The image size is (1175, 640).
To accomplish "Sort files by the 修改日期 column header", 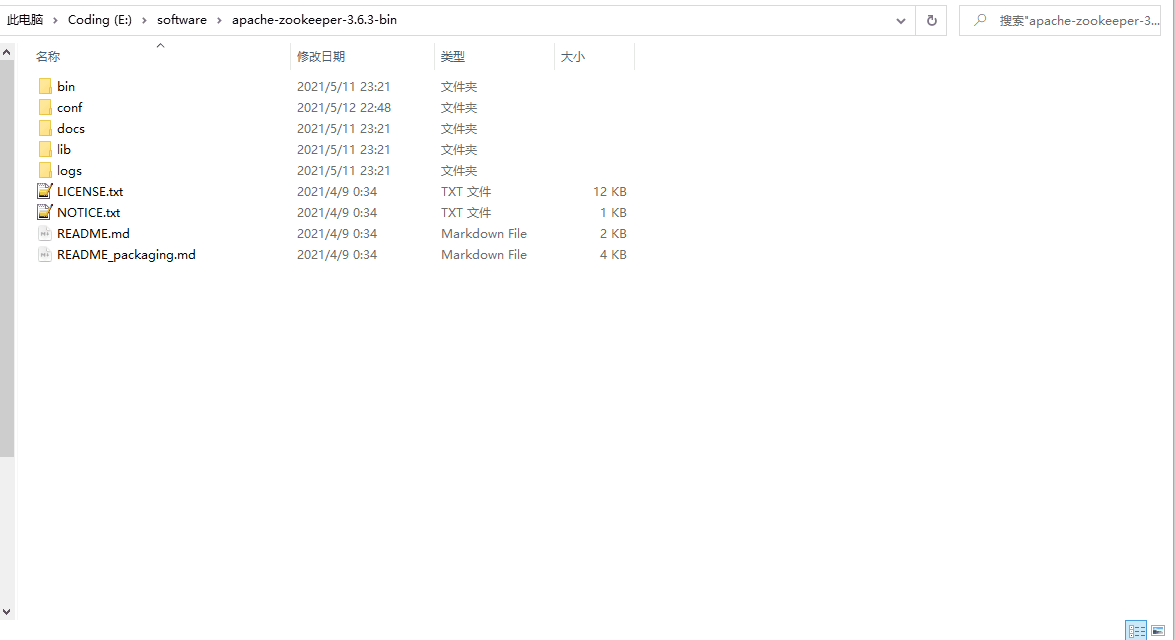I will tap(322, 56).
